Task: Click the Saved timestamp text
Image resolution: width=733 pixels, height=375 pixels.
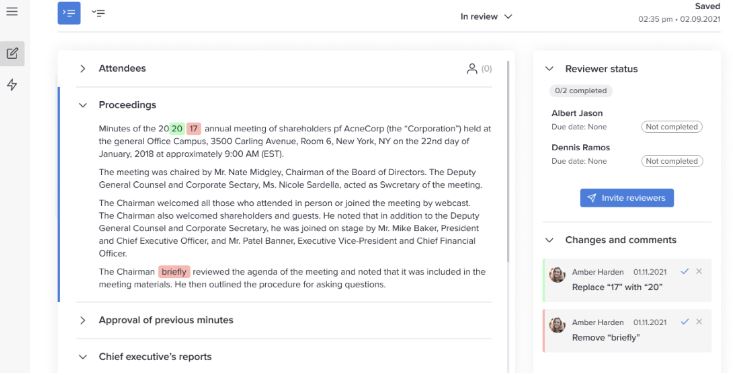Action: point(679,20)
